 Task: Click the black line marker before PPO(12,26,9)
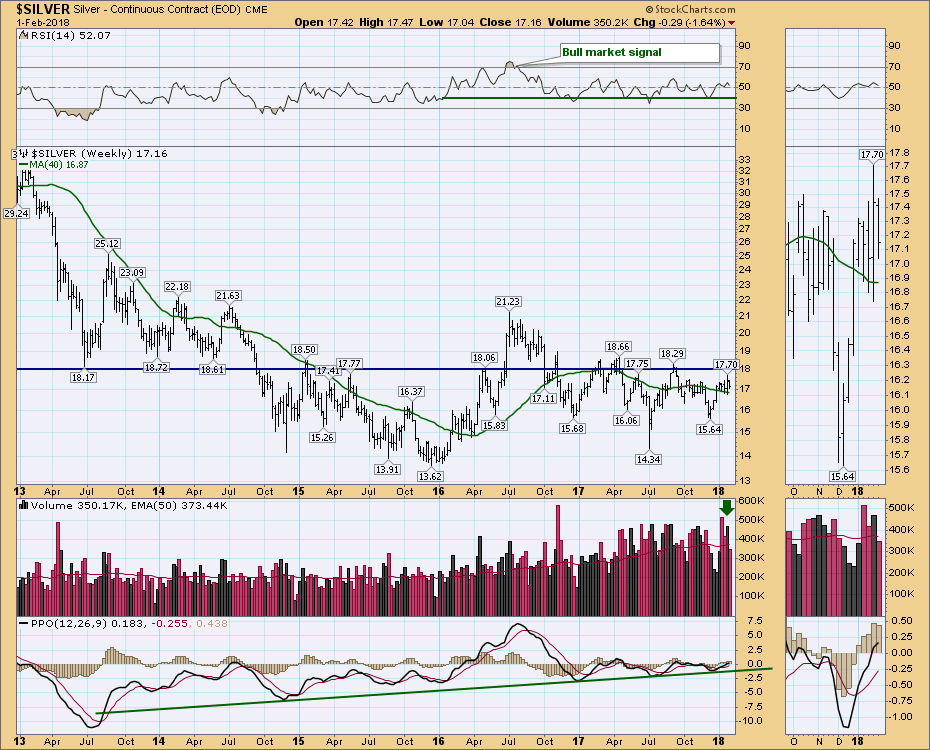23,624
